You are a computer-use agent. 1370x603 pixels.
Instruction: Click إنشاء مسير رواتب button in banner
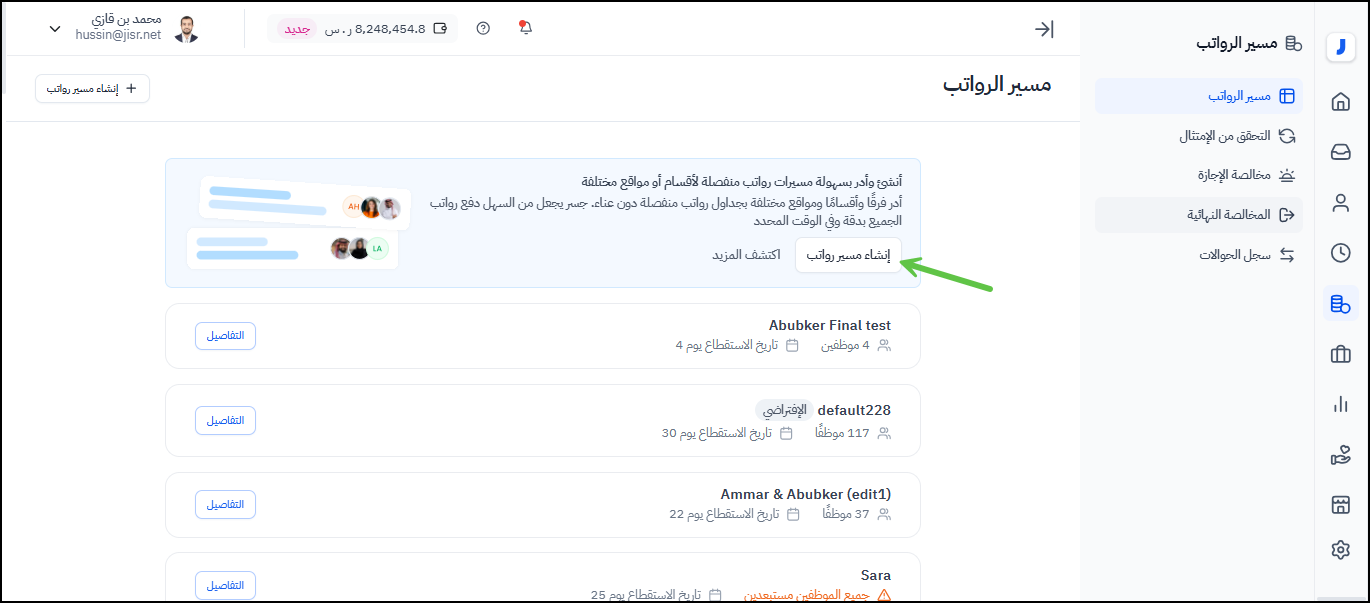click(848, 255)
